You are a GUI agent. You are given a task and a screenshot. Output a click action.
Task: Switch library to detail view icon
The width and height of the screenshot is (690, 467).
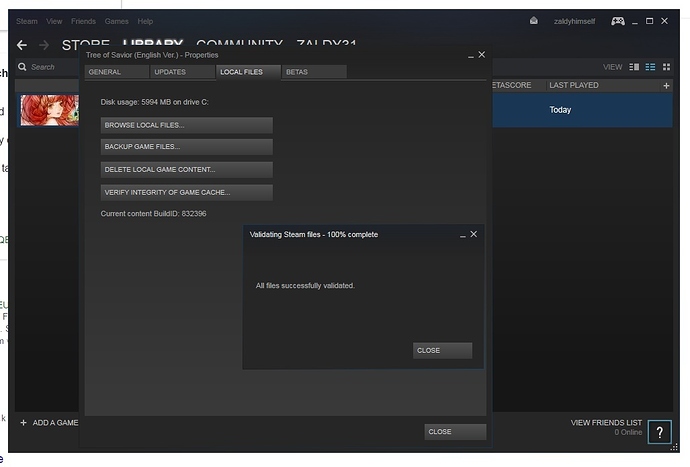point(634,67)
